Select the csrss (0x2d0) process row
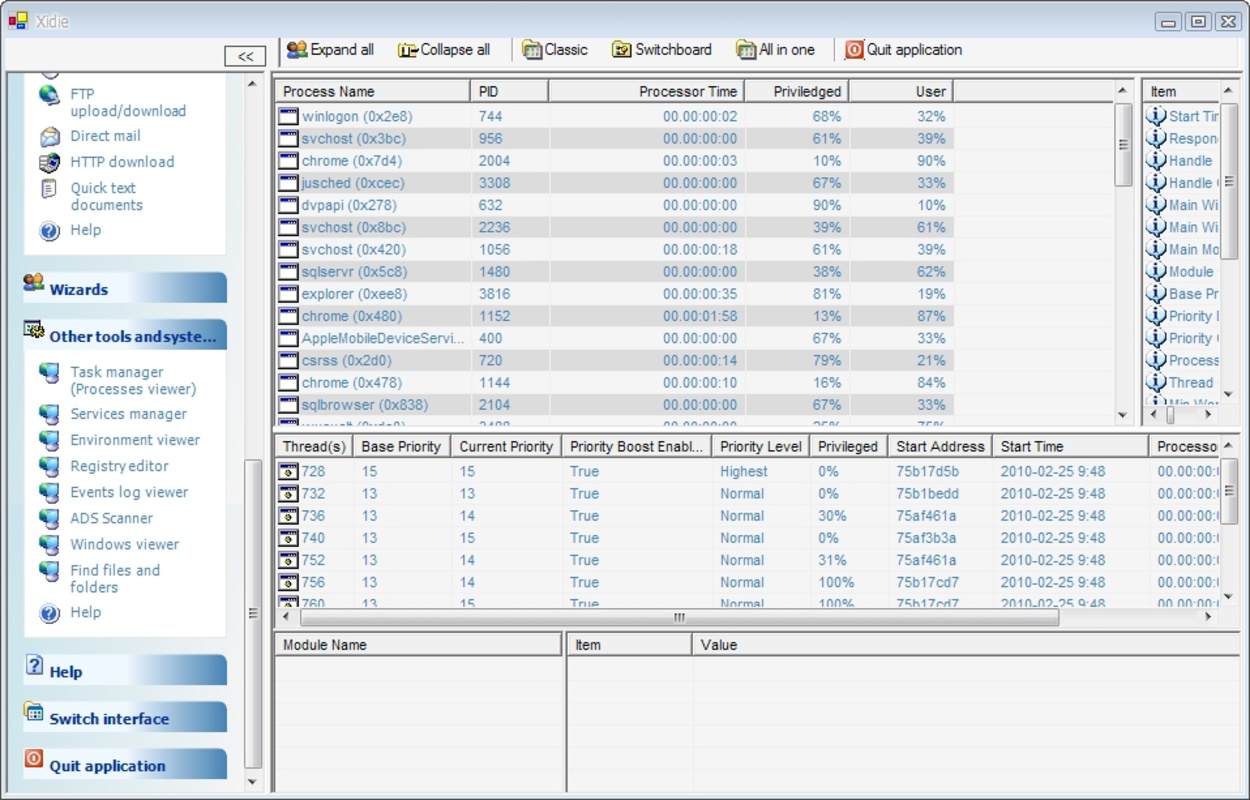 pos(615,360)
